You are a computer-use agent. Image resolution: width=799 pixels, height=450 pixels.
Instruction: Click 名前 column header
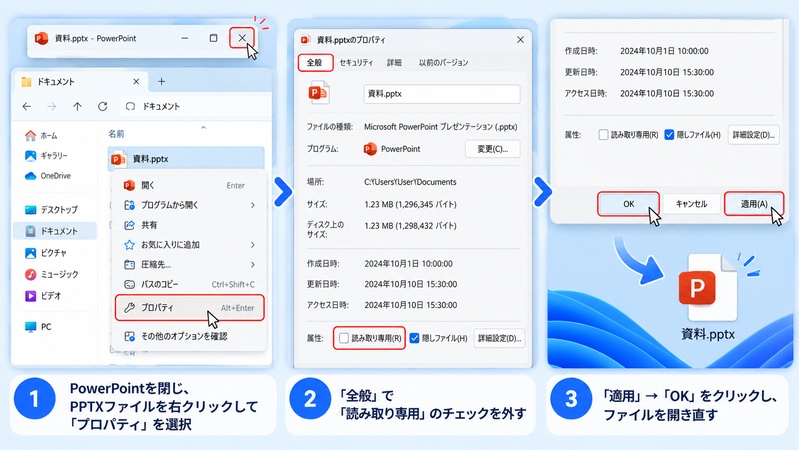tap(116, 134)
